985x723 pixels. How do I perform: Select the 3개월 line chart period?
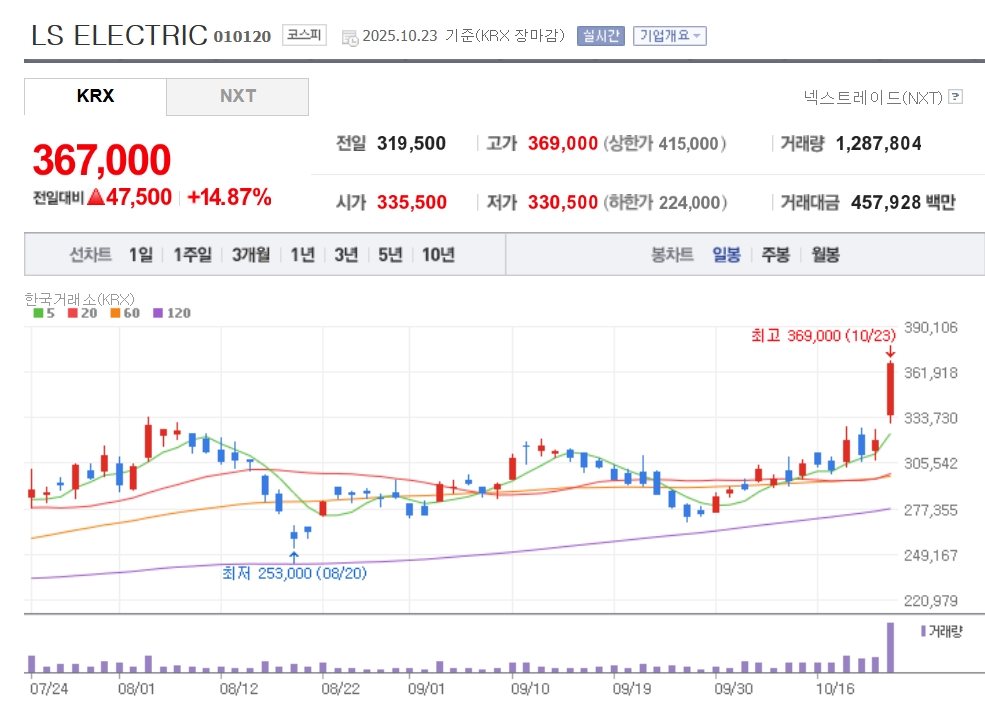251,254
